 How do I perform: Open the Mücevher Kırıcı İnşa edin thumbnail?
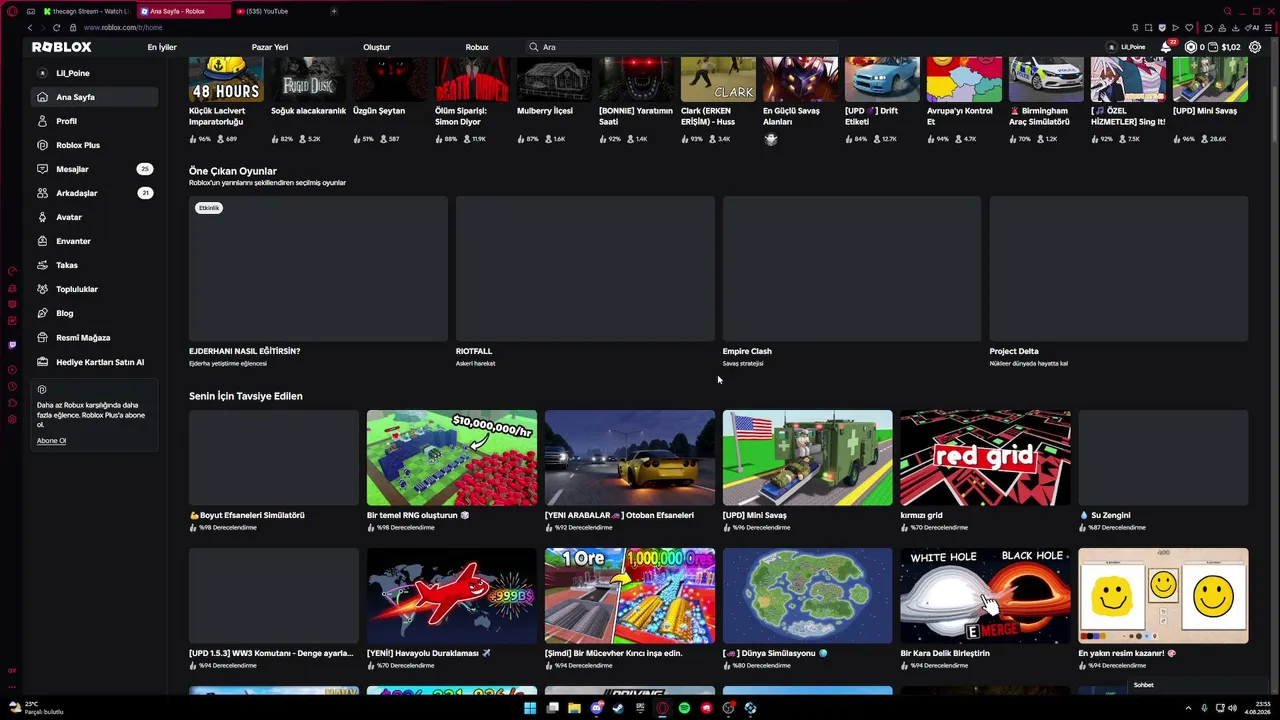[x=630, y=596]
